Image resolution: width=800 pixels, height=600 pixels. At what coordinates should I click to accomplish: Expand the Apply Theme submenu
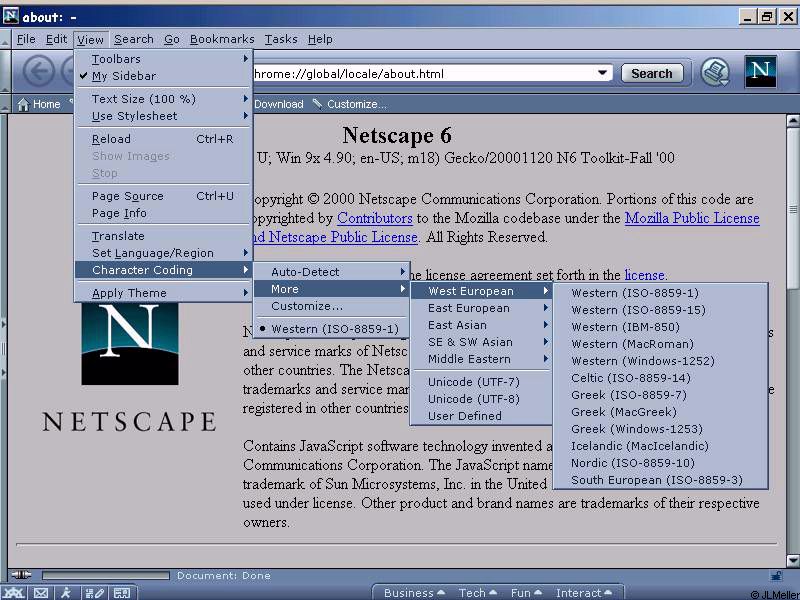point(163,293)
